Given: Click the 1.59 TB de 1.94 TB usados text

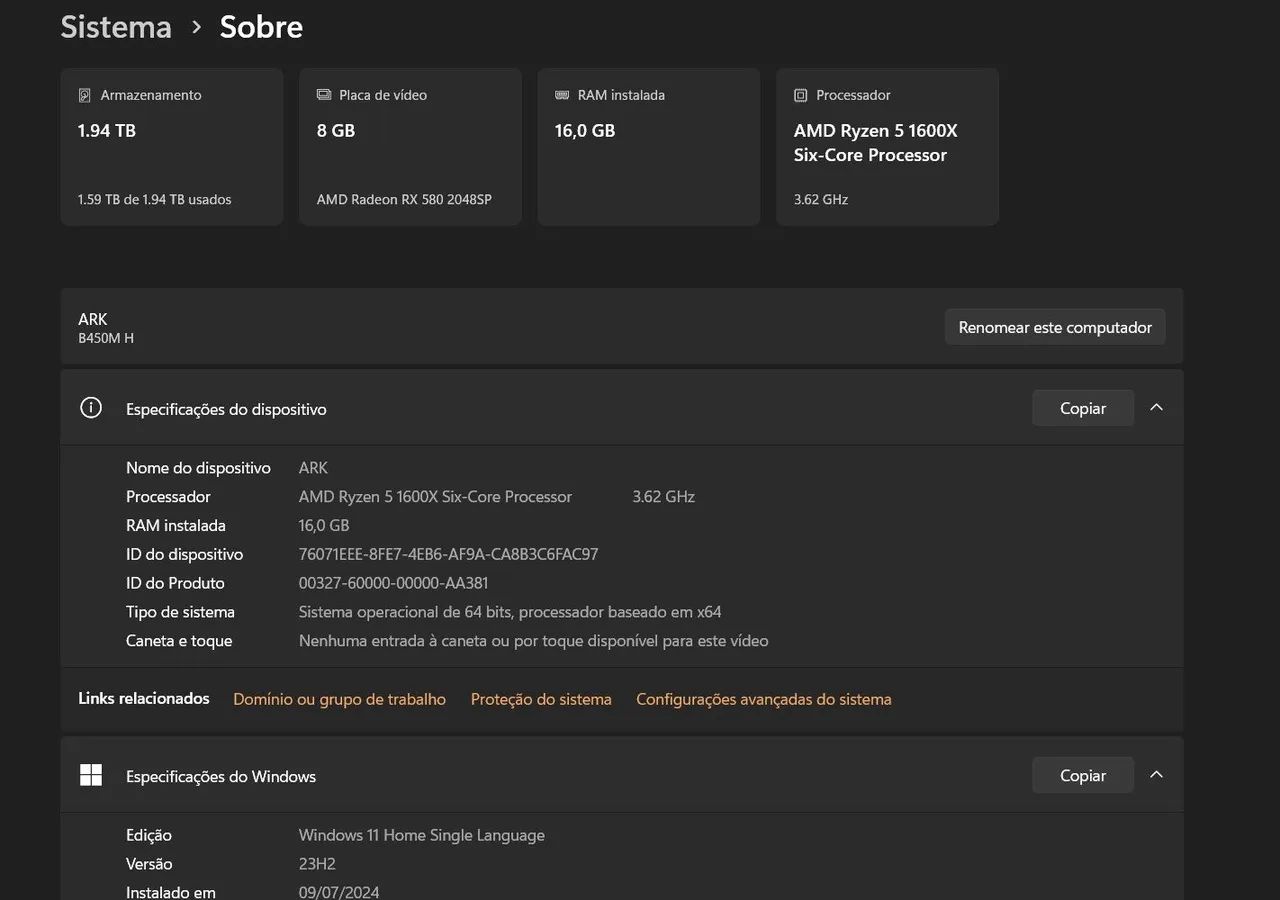Looking at the screenshot, I should click(x=154, y=200).
